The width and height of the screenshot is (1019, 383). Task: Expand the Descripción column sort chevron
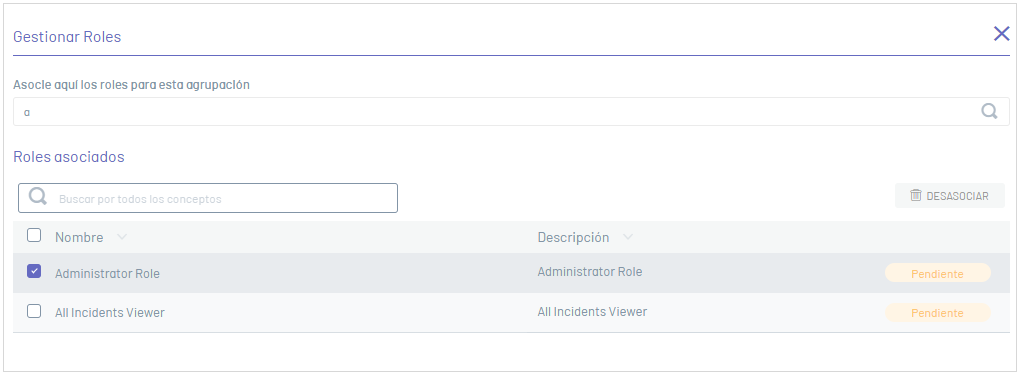click(627, 237)
